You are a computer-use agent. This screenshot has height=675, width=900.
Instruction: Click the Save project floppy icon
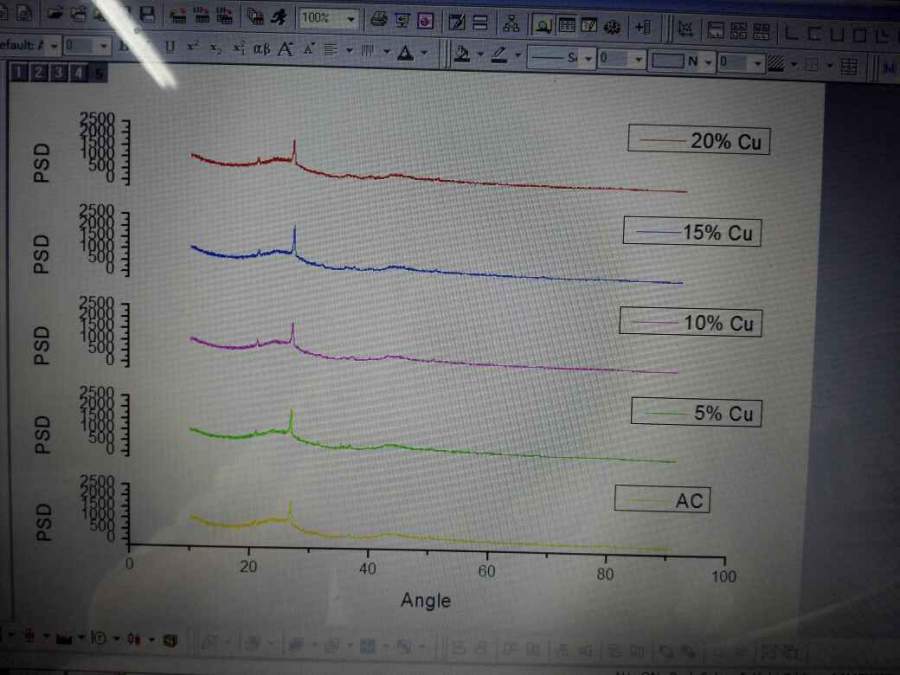[x=147, y=14]
